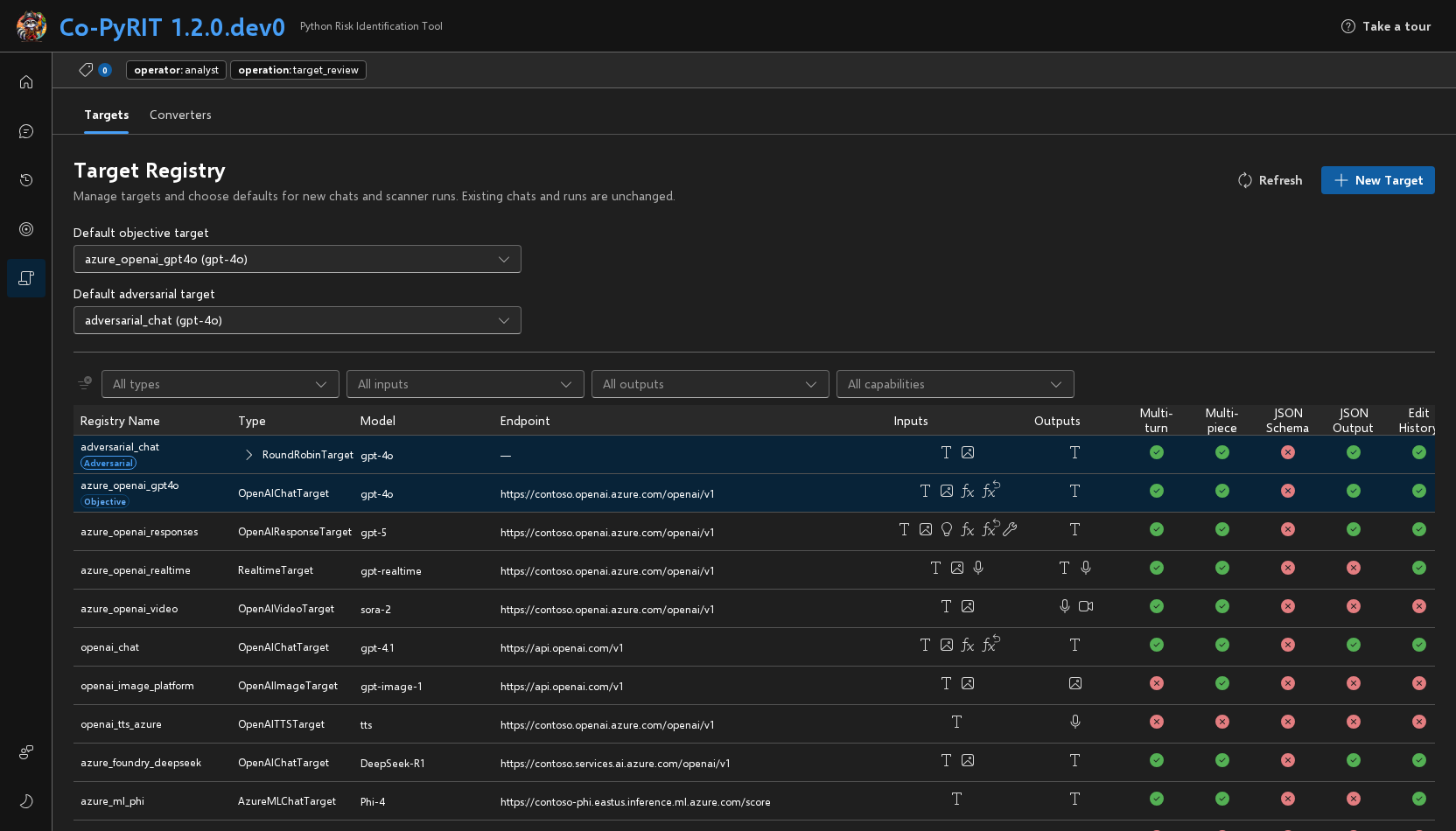Open the Default adversarial target dropdown

pyautogui.click(x=297, y=320)
